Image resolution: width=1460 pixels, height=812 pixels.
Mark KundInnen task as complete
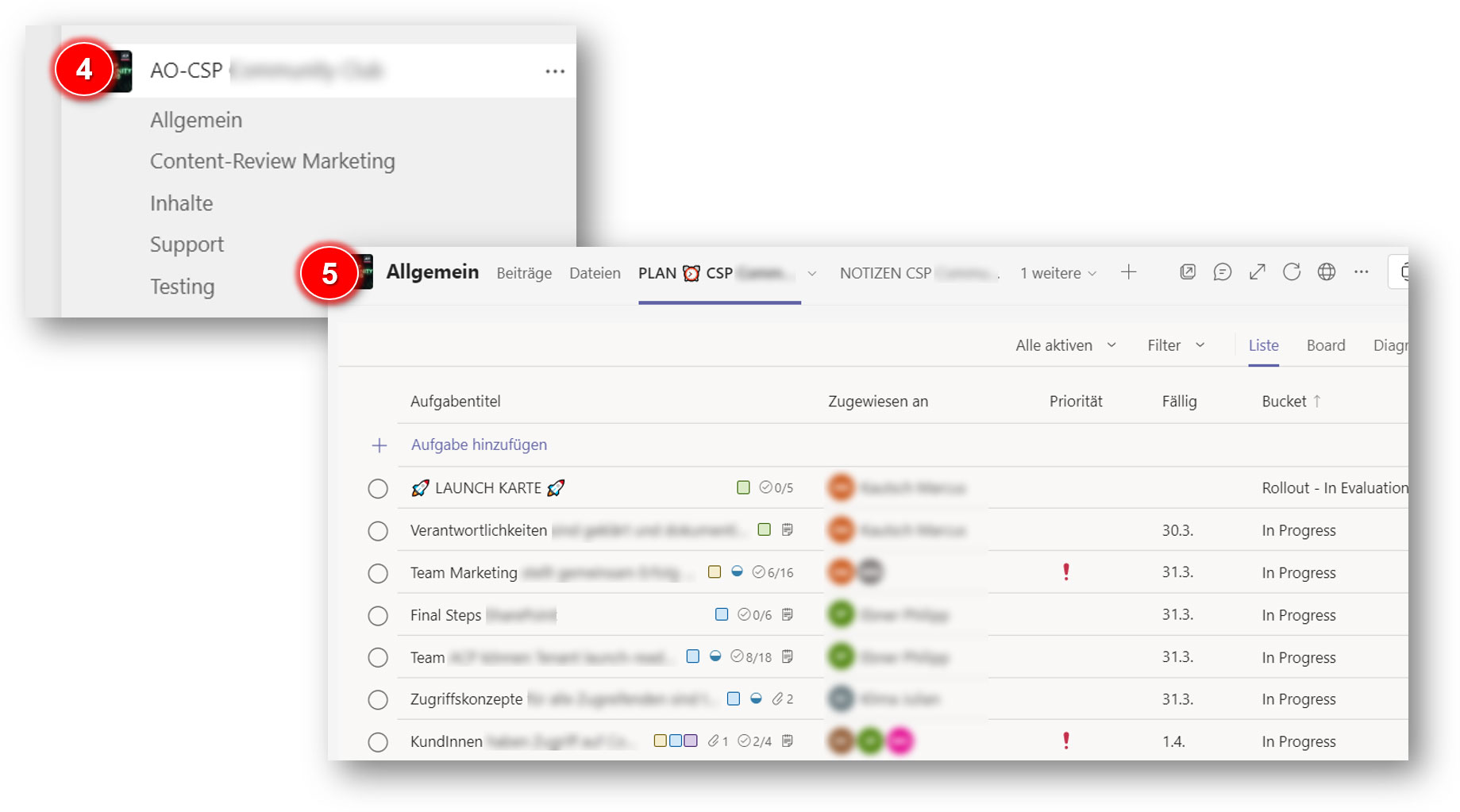(x=378, y=741)
